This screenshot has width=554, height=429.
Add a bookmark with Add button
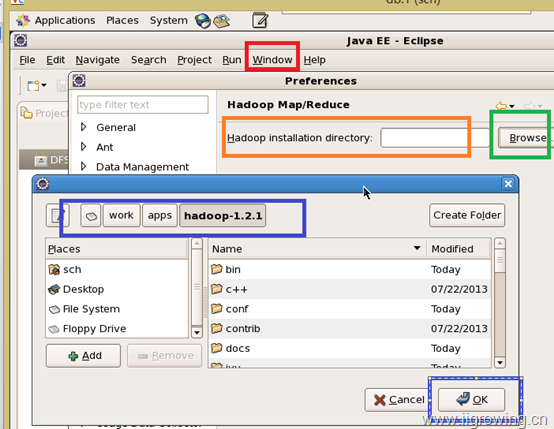(x=83, y=356)
